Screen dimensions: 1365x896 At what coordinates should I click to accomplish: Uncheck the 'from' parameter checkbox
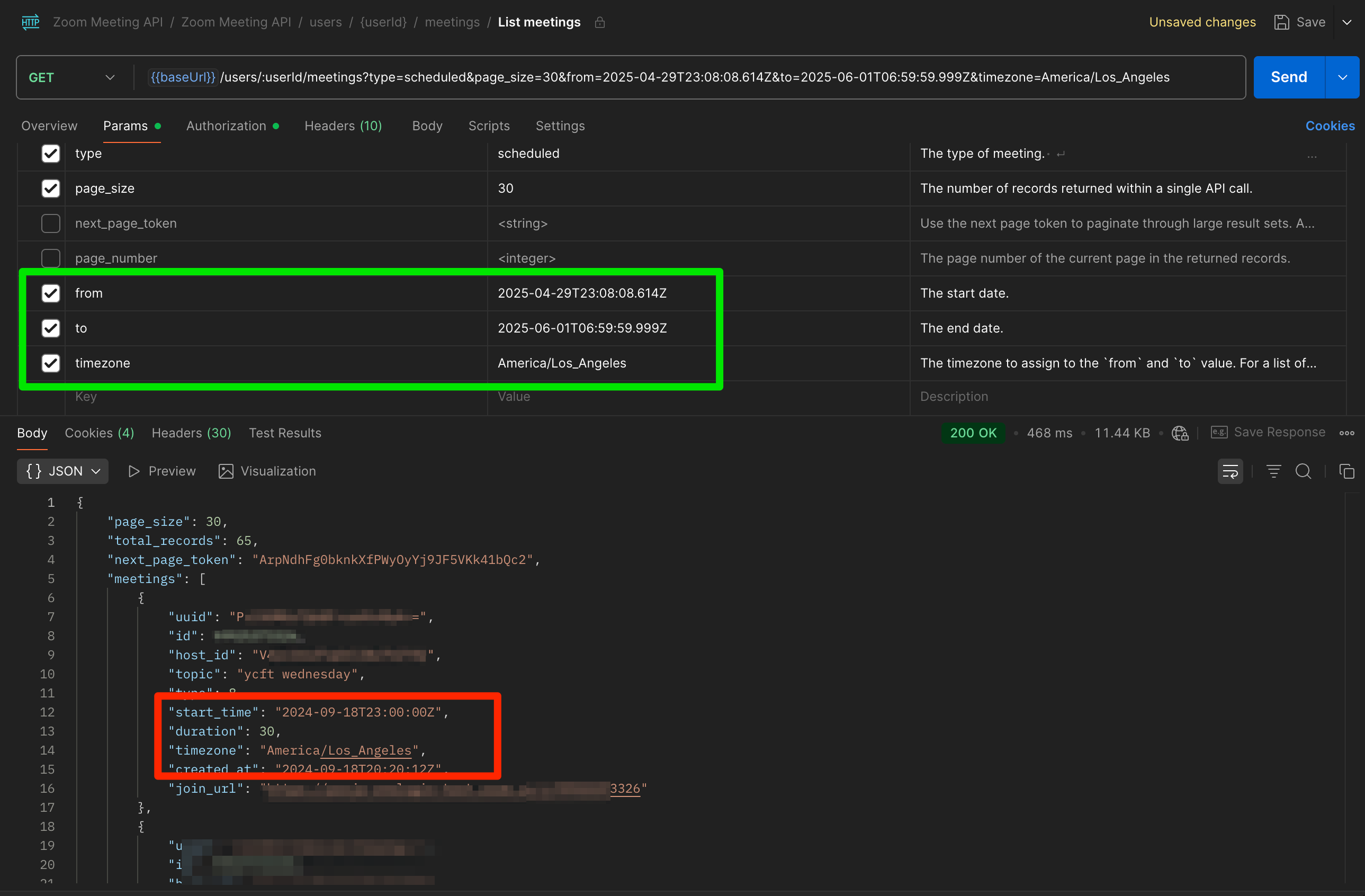(51, 293)
